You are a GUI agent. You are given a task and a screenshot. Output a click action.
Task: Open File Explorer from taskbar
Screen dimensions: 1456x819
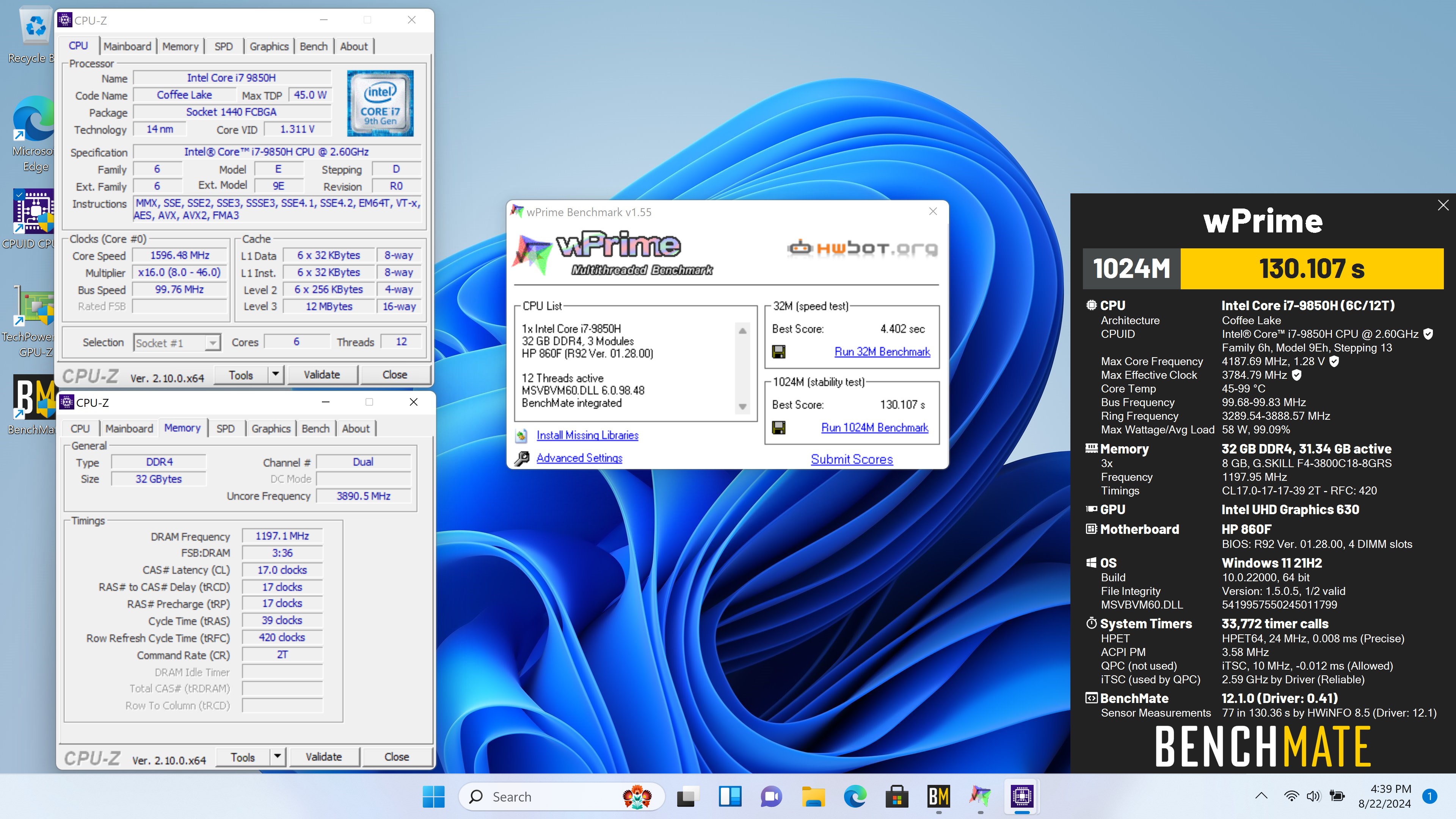click(x=813, y=796)
